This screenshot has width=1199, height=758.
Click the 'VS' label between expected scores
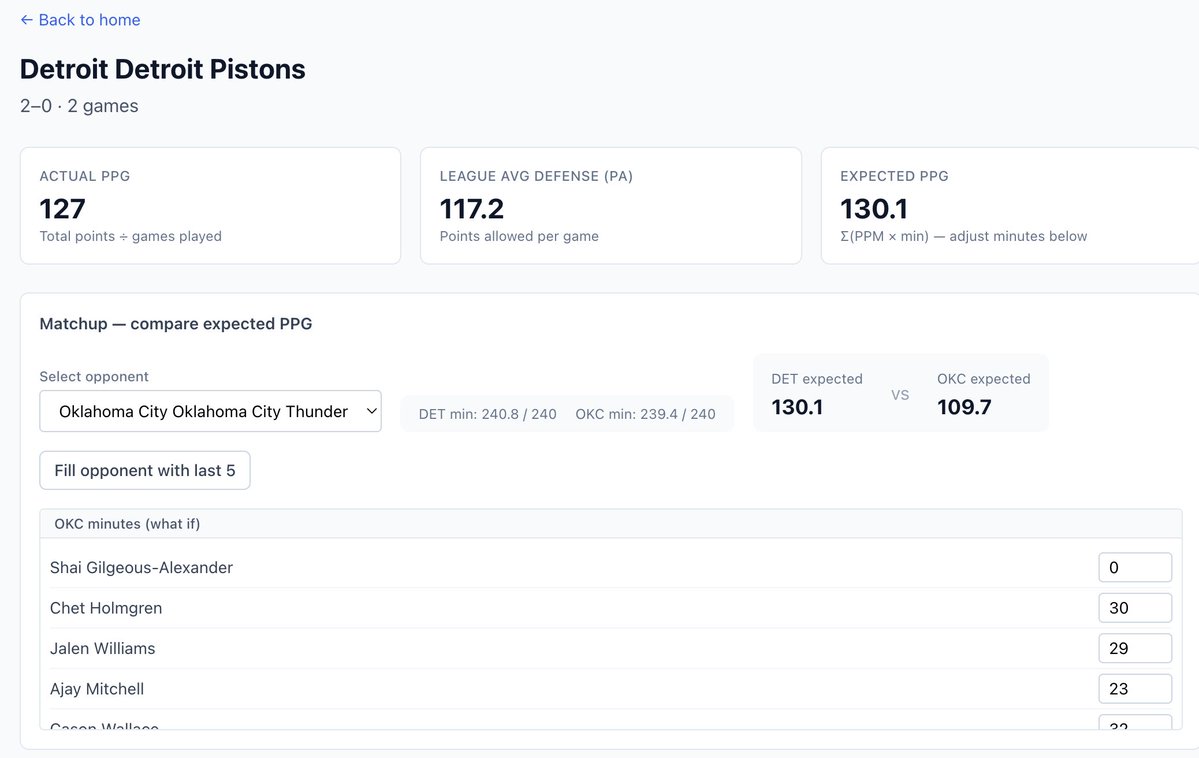tap(900, 395)
